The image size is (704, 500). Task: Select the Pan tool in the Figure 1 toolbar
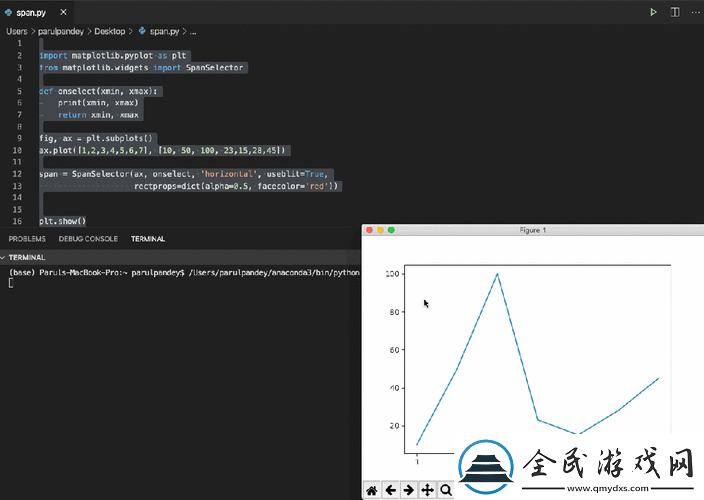coord(427,490)
